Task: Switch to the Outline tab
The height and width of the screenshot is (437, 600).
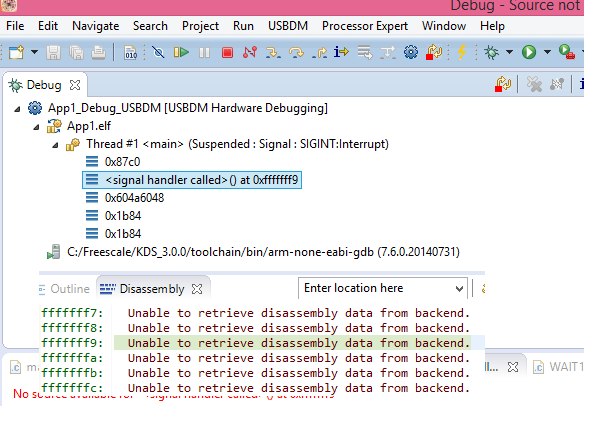Action: click(64, 289)
